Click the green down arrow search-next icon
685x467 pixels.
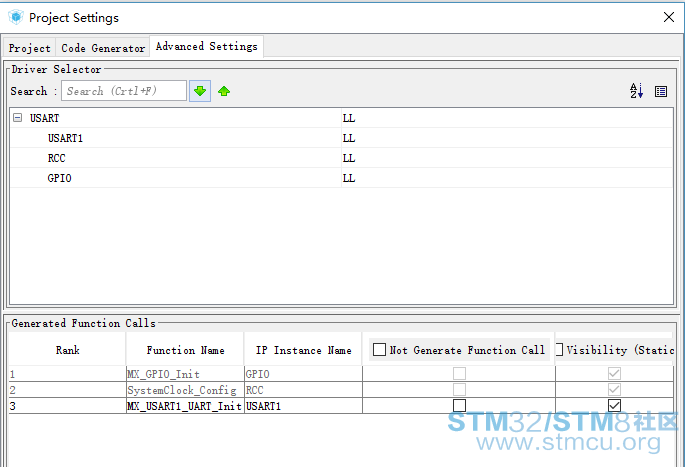click(x=200, y=91)
